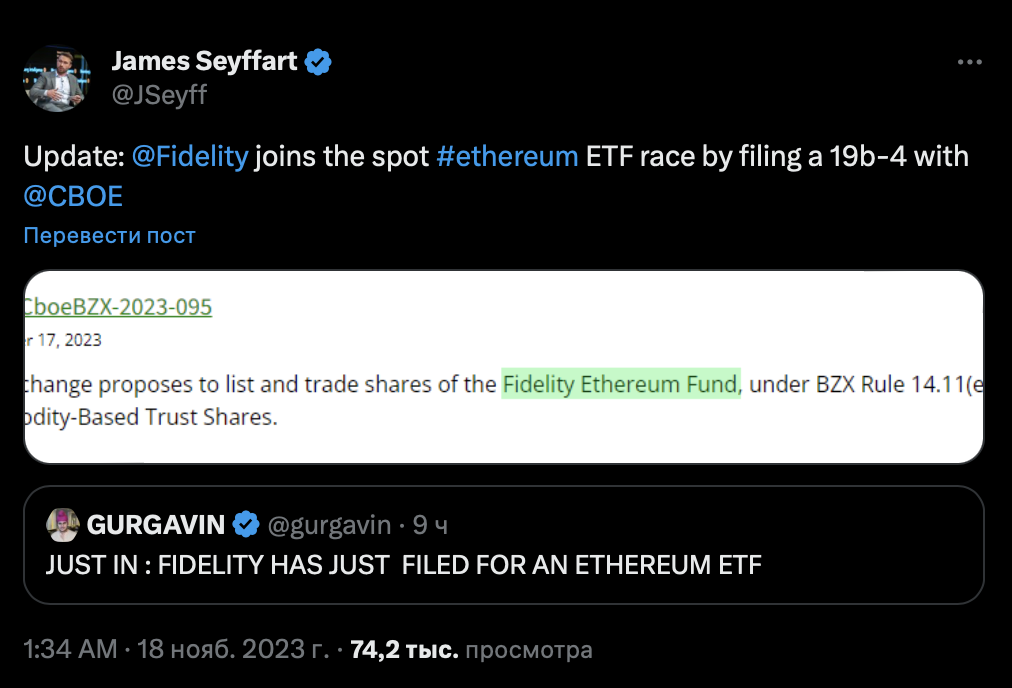Click GURGAVIN's verified checkmark badge
Image resolution: width=1012 pixels, height=688 pixels.
coord(246,525)
